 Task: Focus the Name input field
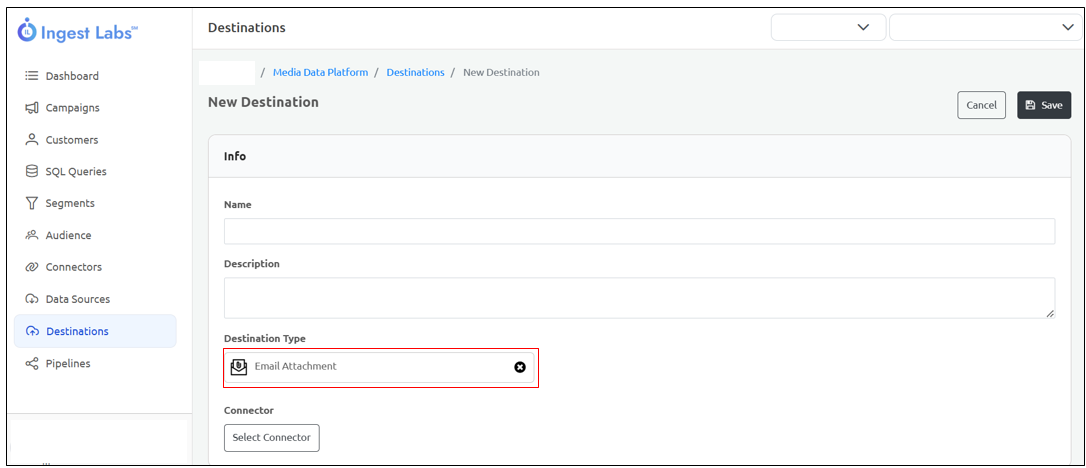(x=639, y=231)
